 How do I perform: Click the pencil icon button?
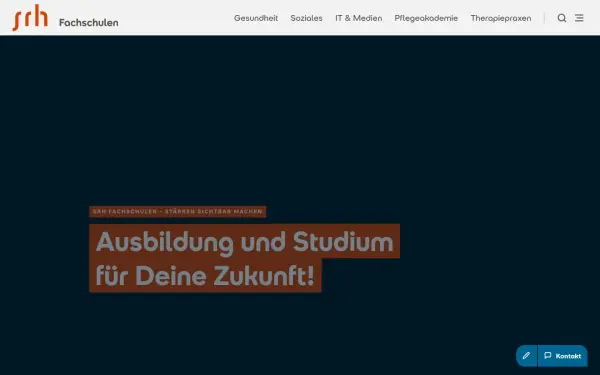click(526, 355)
